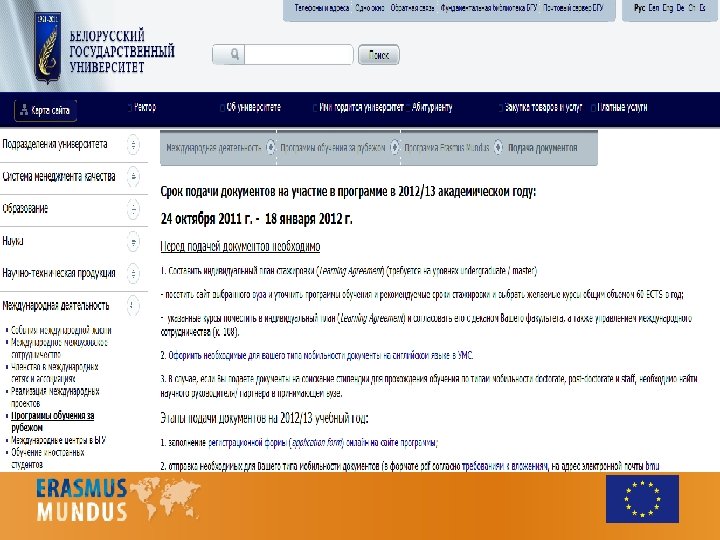Open the Ректор menu item
The height and width of the screenshot is (540, 720).
[145, 107]
